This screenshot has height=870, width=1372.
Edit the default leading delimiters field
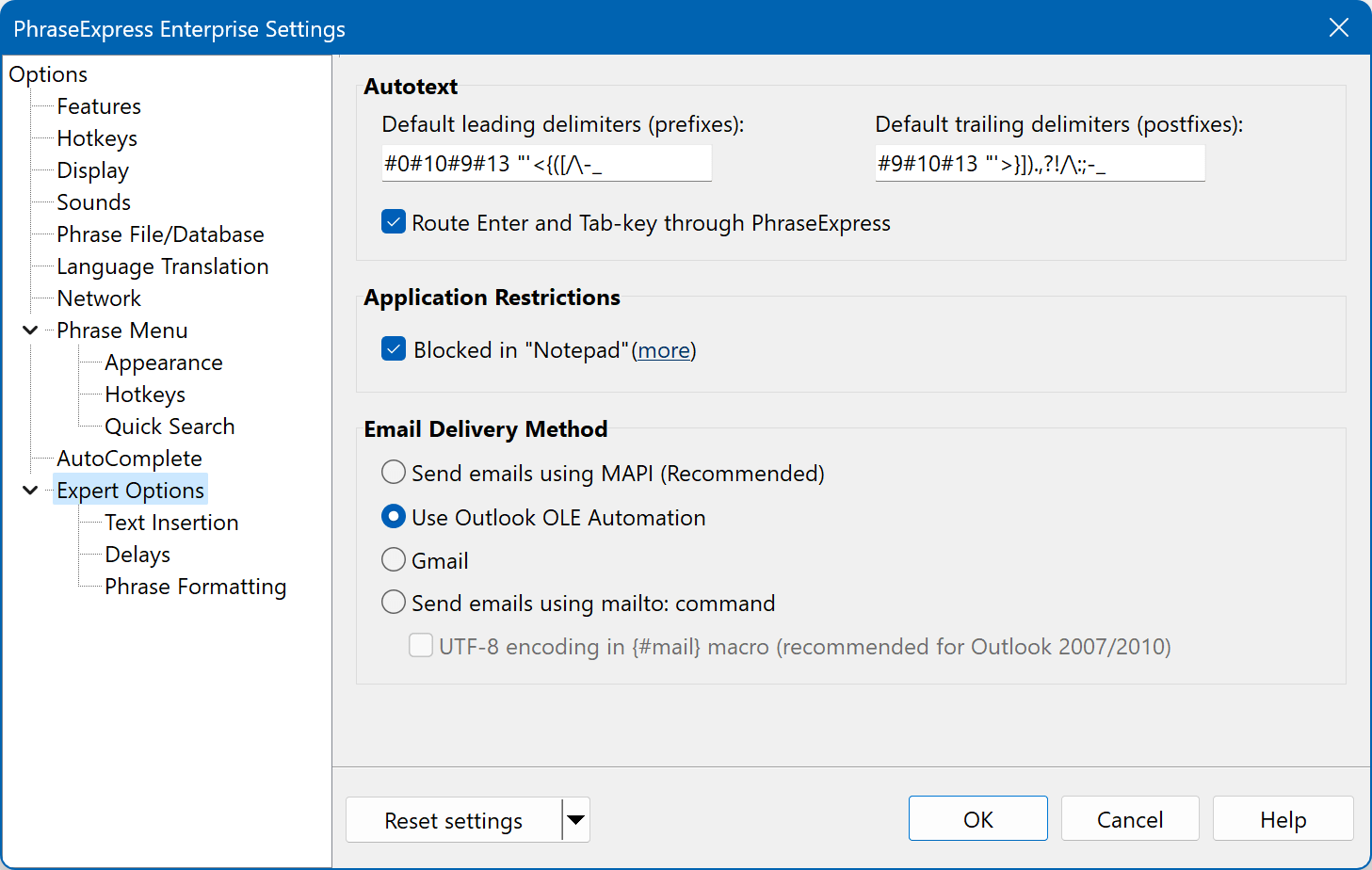[546, 163]
